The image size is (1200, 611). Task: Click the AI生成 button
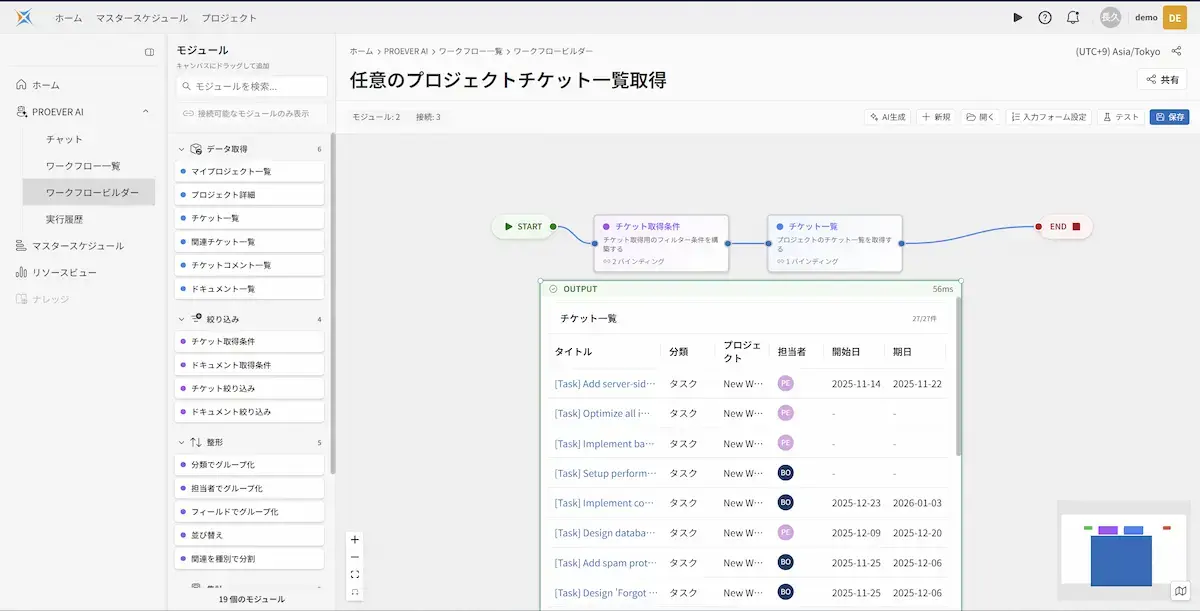tap(888, 117)
